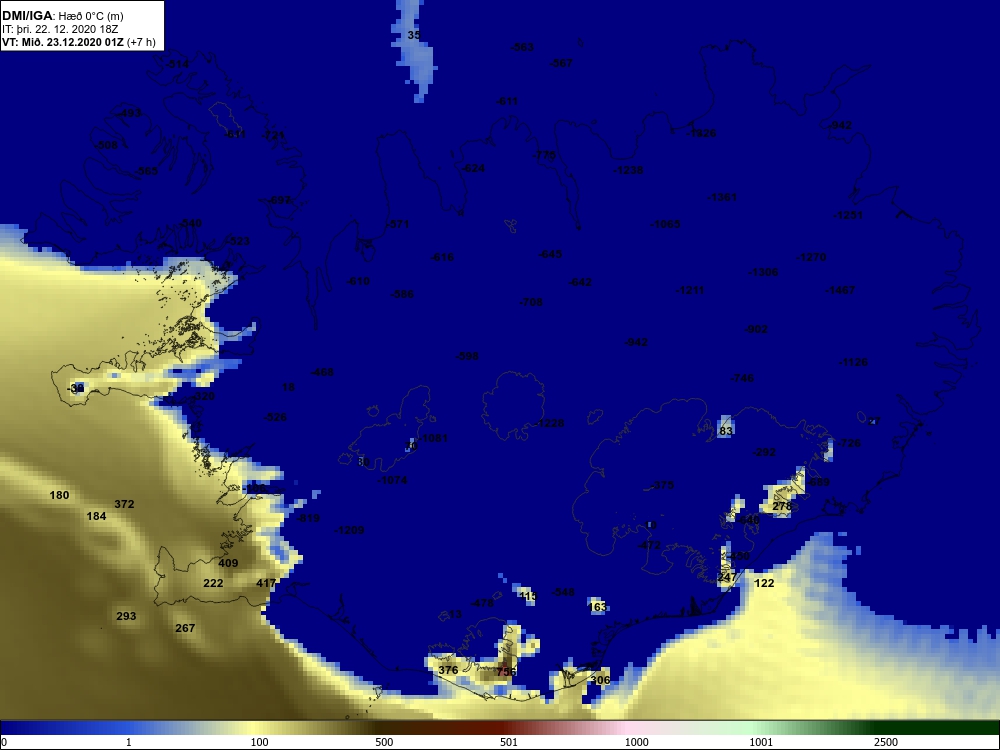Click the map value -1126
1000x750 pixels.
pyautogui.click(x=853, y=362)
